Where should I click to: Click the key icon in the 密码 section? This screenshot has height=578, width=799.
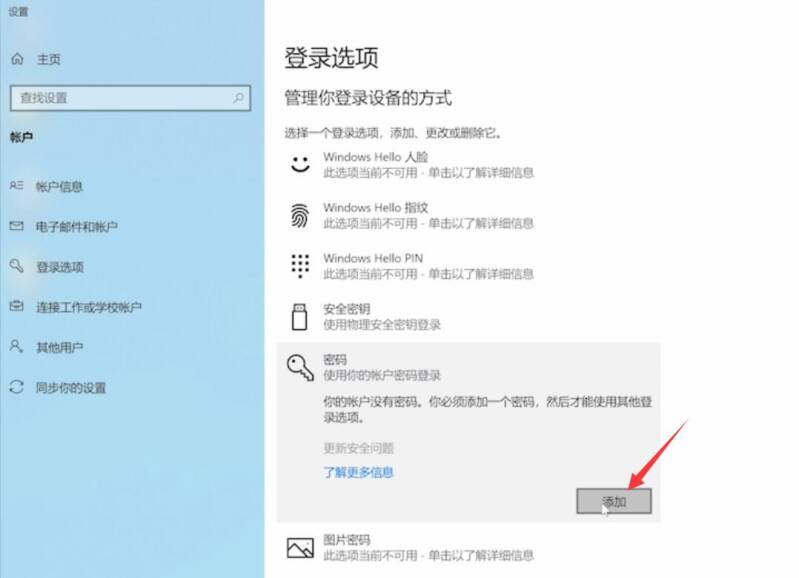coord(300,367)
